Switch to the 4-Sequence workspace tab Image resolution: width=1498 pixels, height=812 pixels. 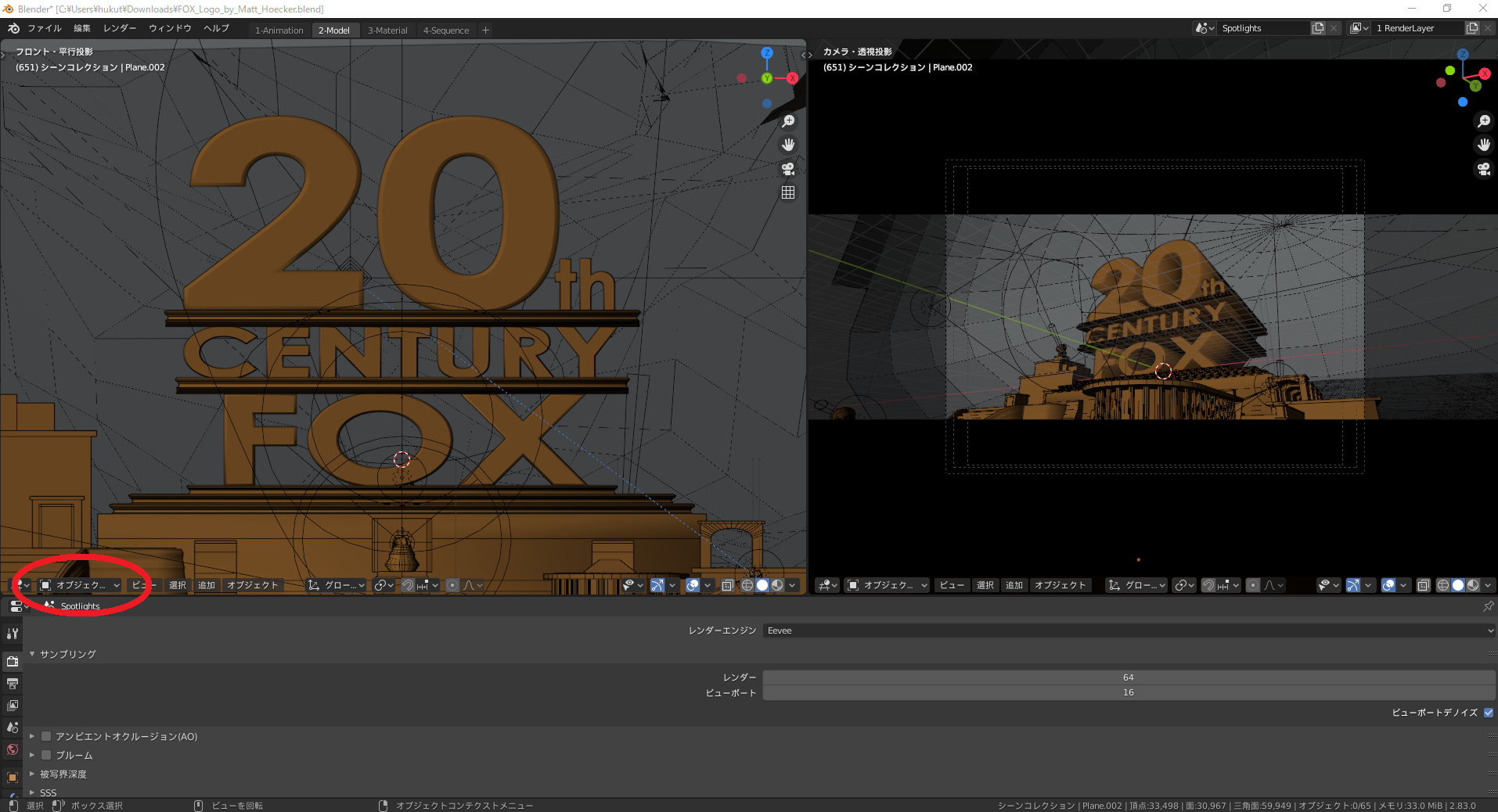446,31
